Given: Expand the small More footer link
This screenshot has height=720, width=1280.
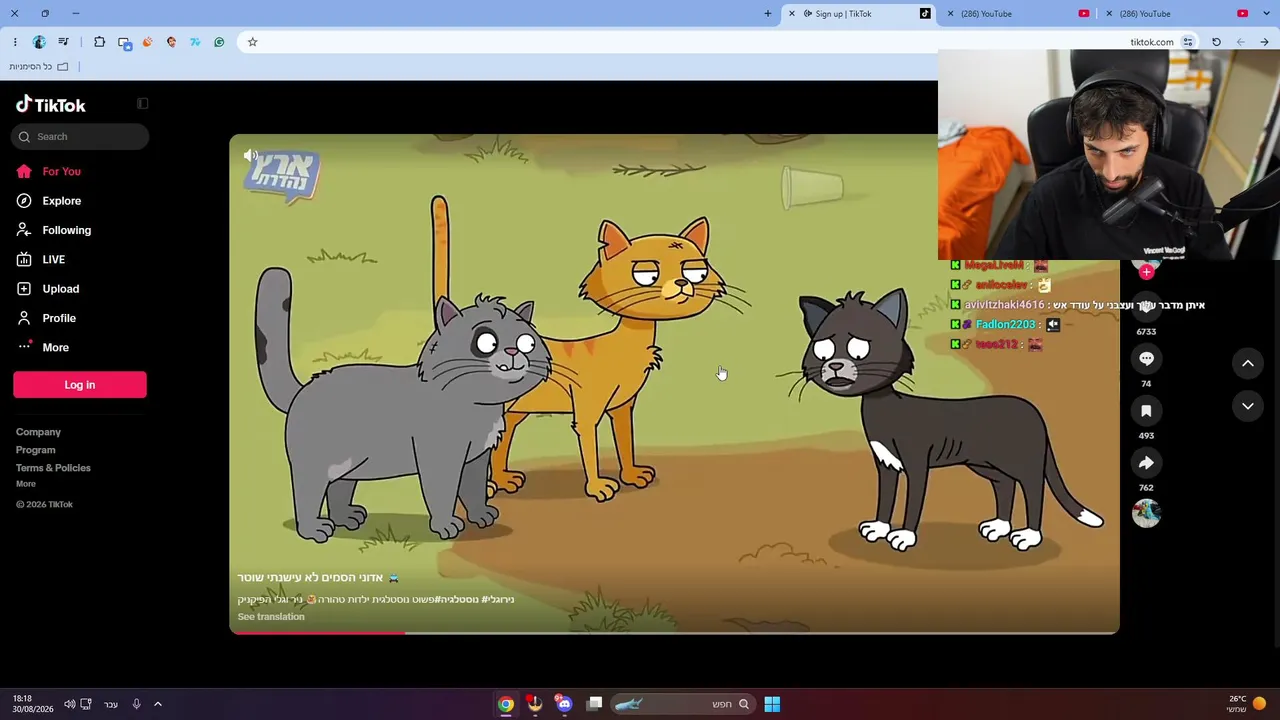Looking at the screenshot, I should (x=26, y=484).
